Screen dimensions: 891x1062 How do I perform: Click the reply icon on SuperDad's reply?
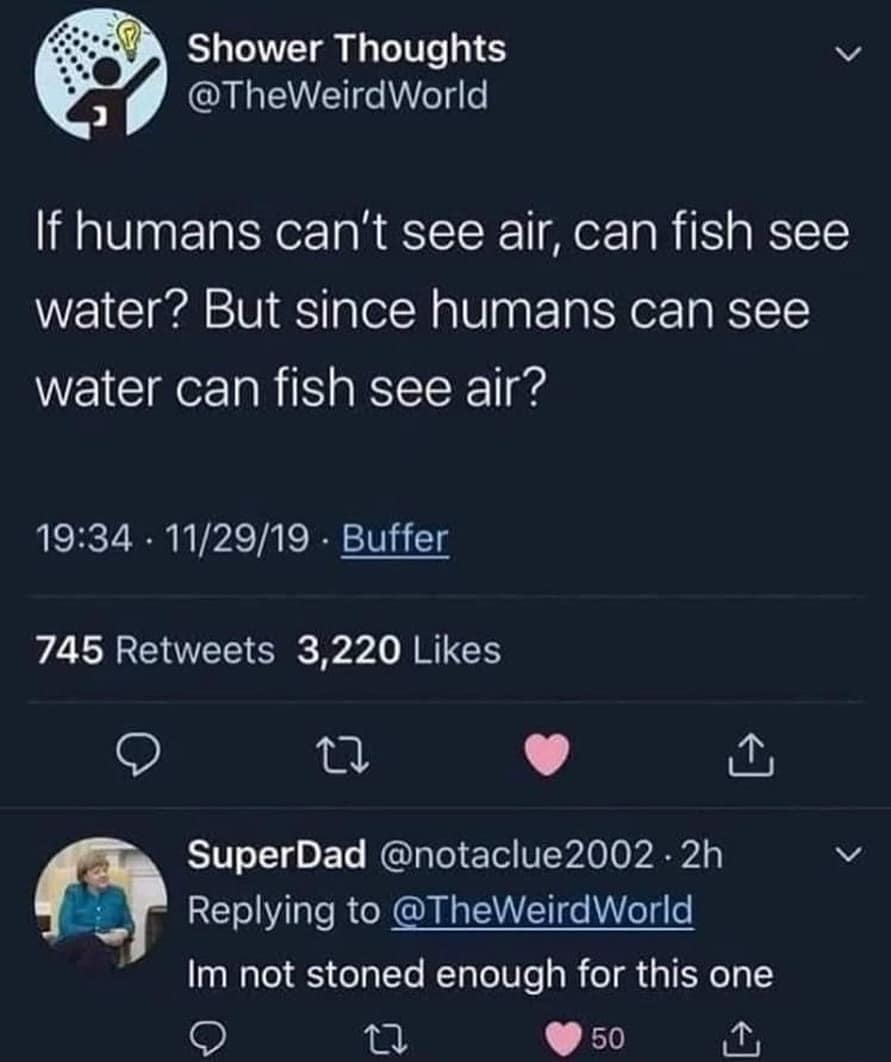tap(208, 1040)
